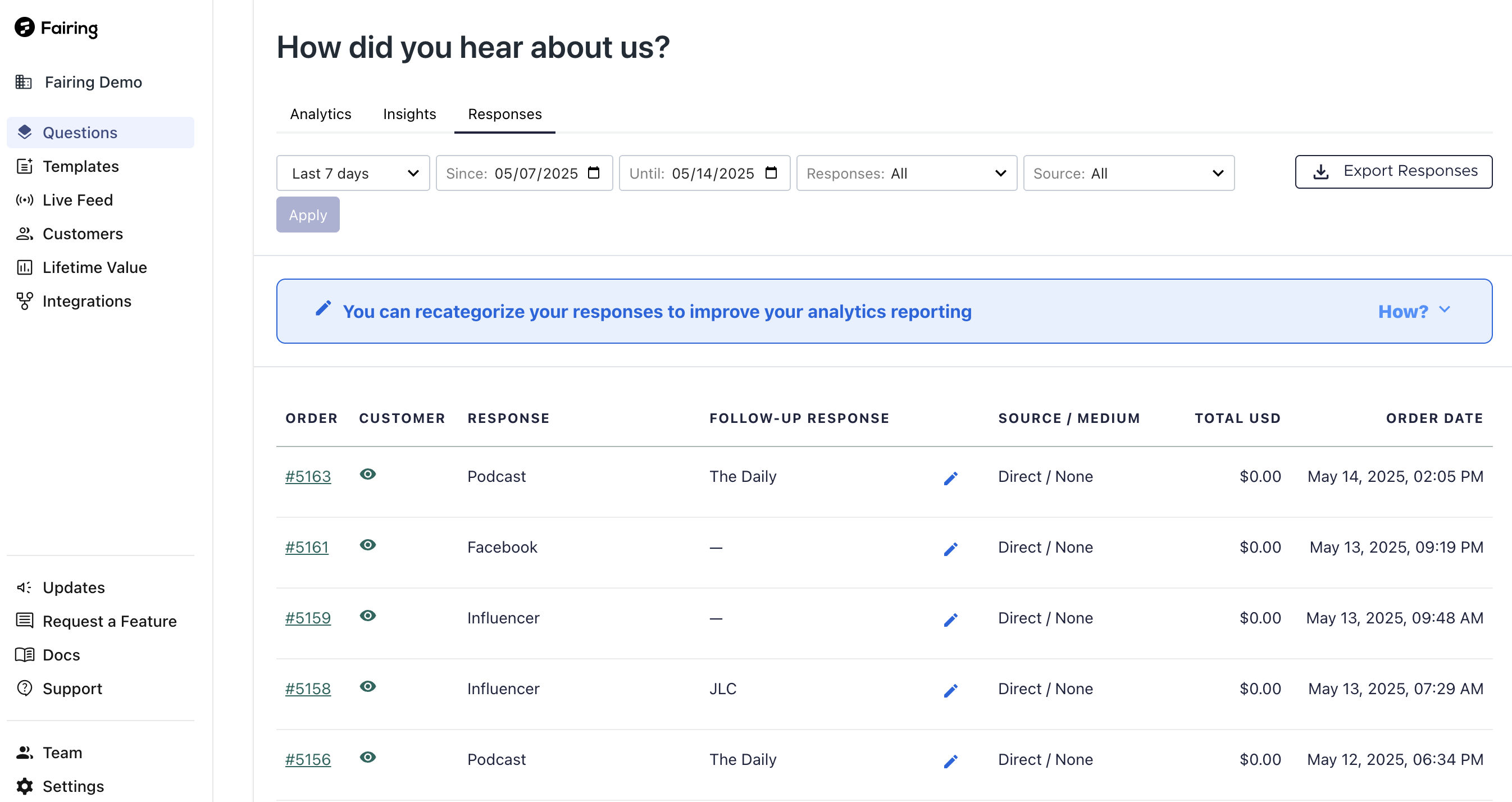Click the Until date input field

(x=712, y=173)
